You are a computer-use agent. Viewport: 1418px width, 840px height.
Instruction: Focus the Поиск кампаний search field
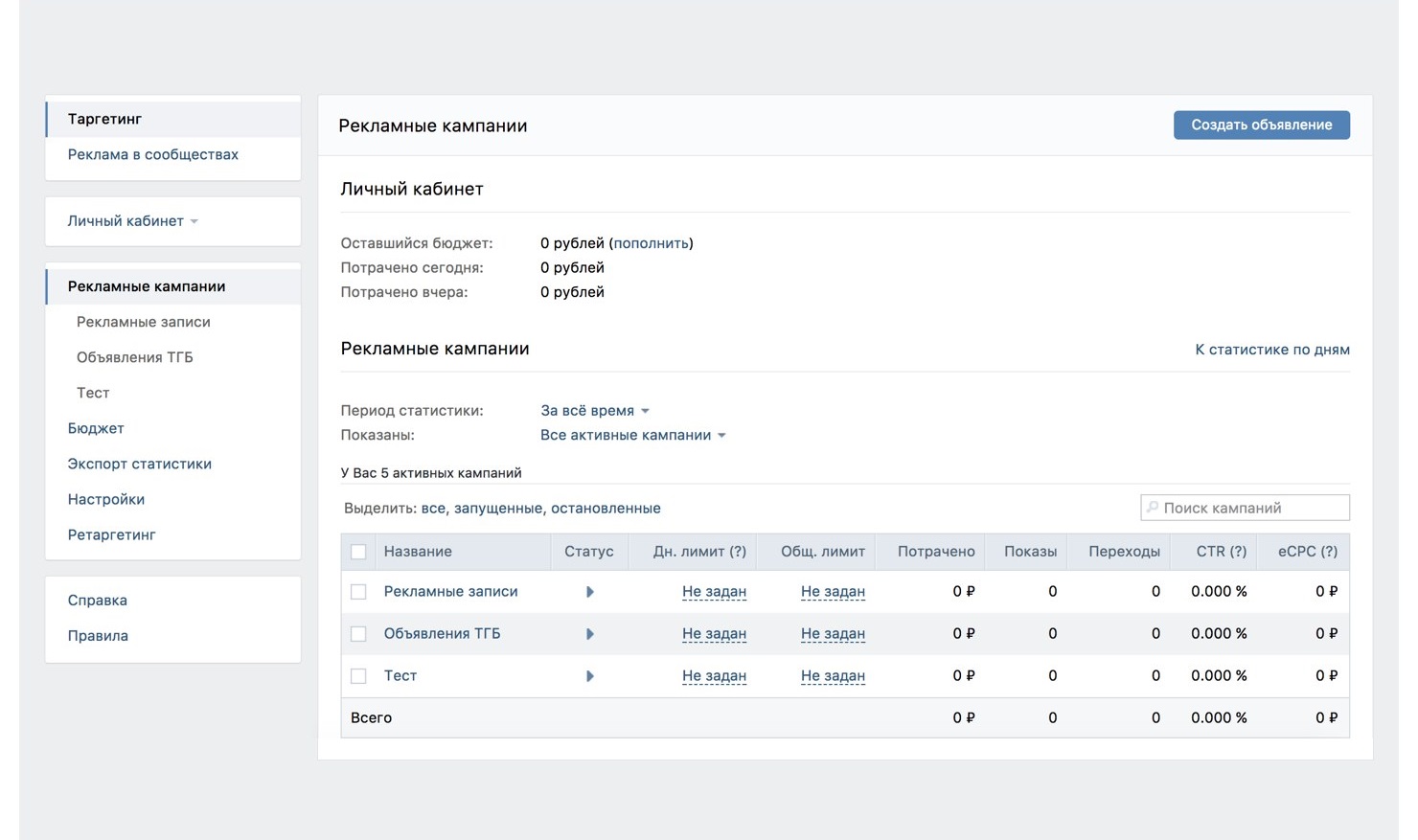pyautogui.click(x=1251, y=508)
